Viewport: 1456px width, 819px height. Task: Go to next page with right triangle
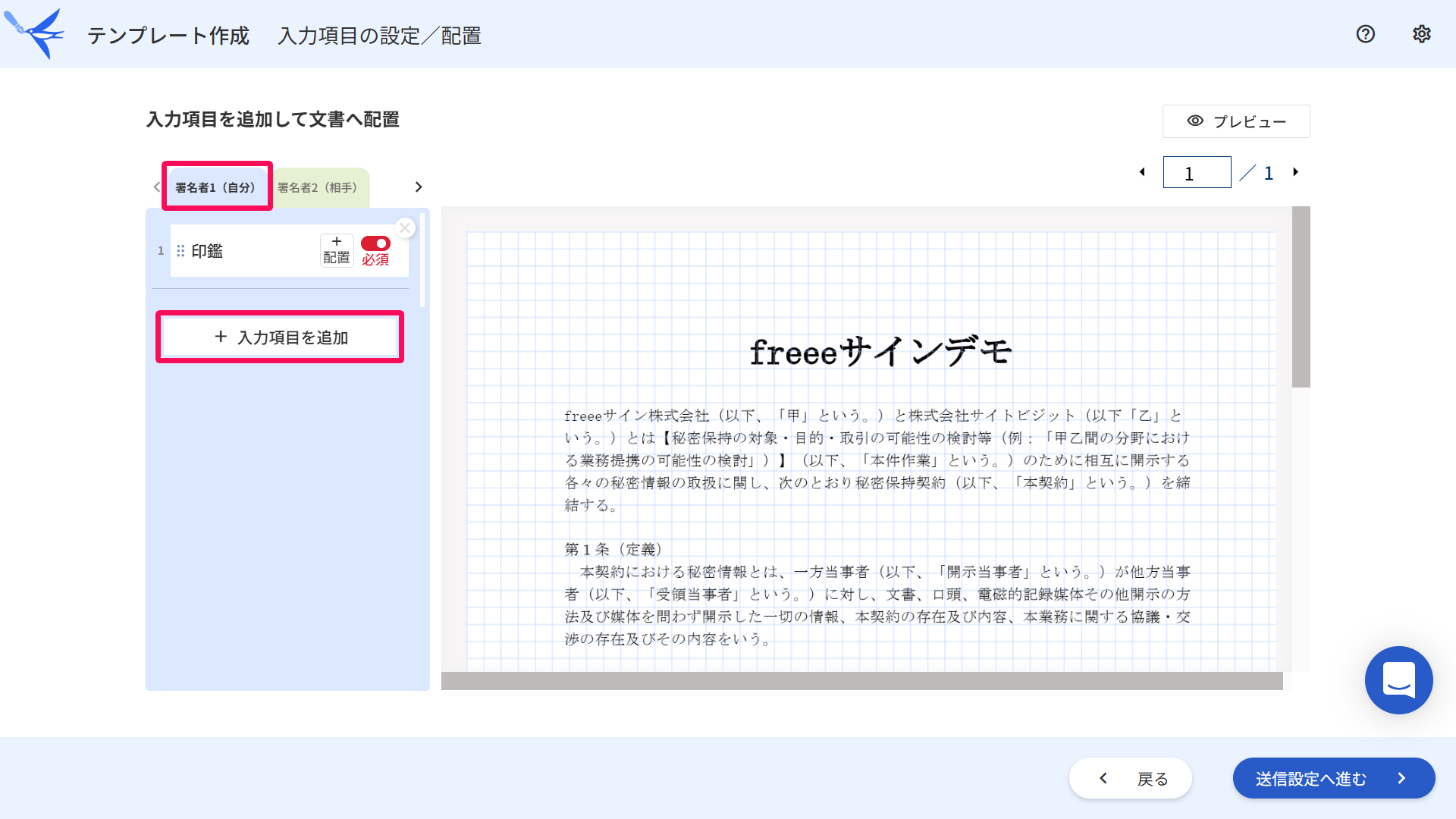pos(1296,172)
